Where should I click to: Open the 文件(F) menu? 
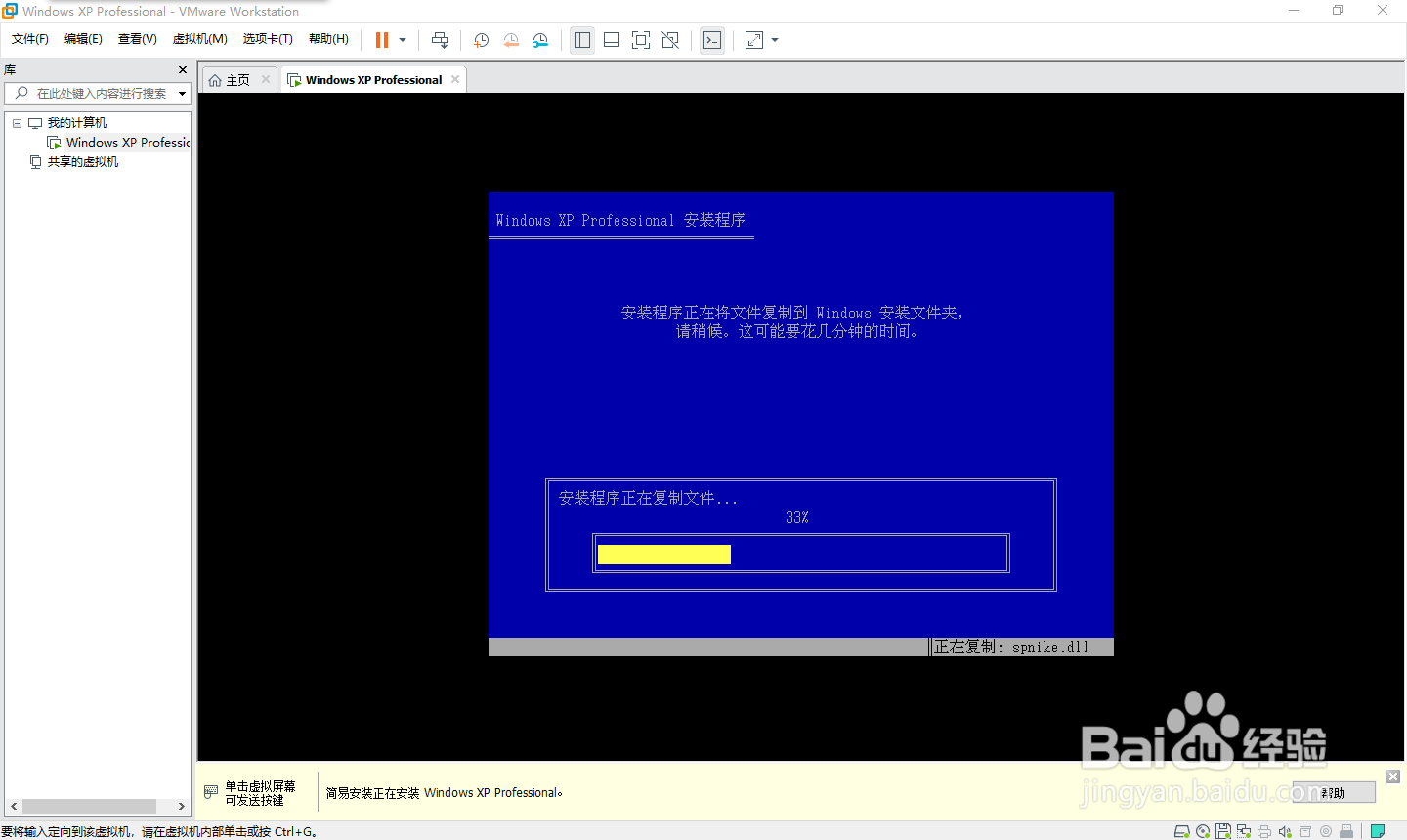pyautogui.click(x=30, y=39)
